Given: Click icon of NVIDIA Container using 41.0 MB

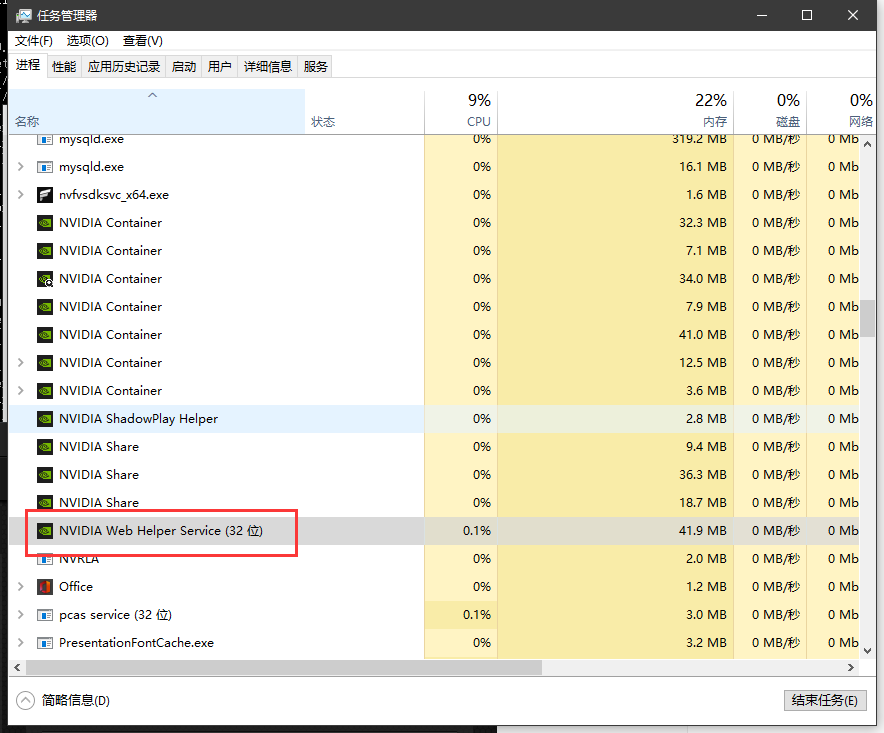Looking at the screenshot, I should tap(45, 335).
